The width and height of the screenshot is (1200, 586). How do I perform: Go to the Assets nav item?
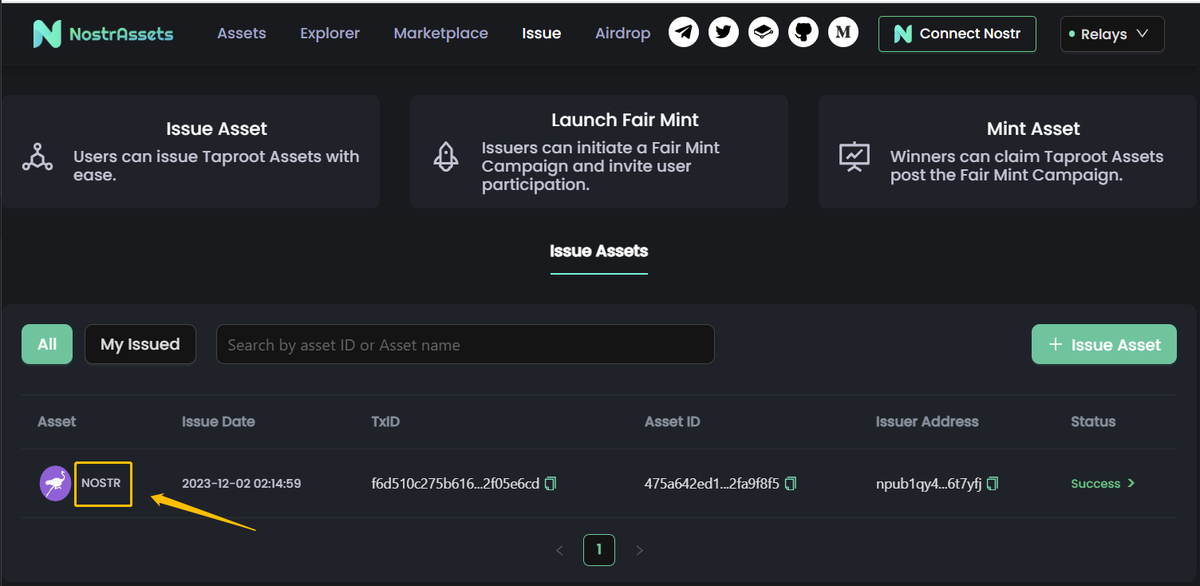tap(242, 33)
